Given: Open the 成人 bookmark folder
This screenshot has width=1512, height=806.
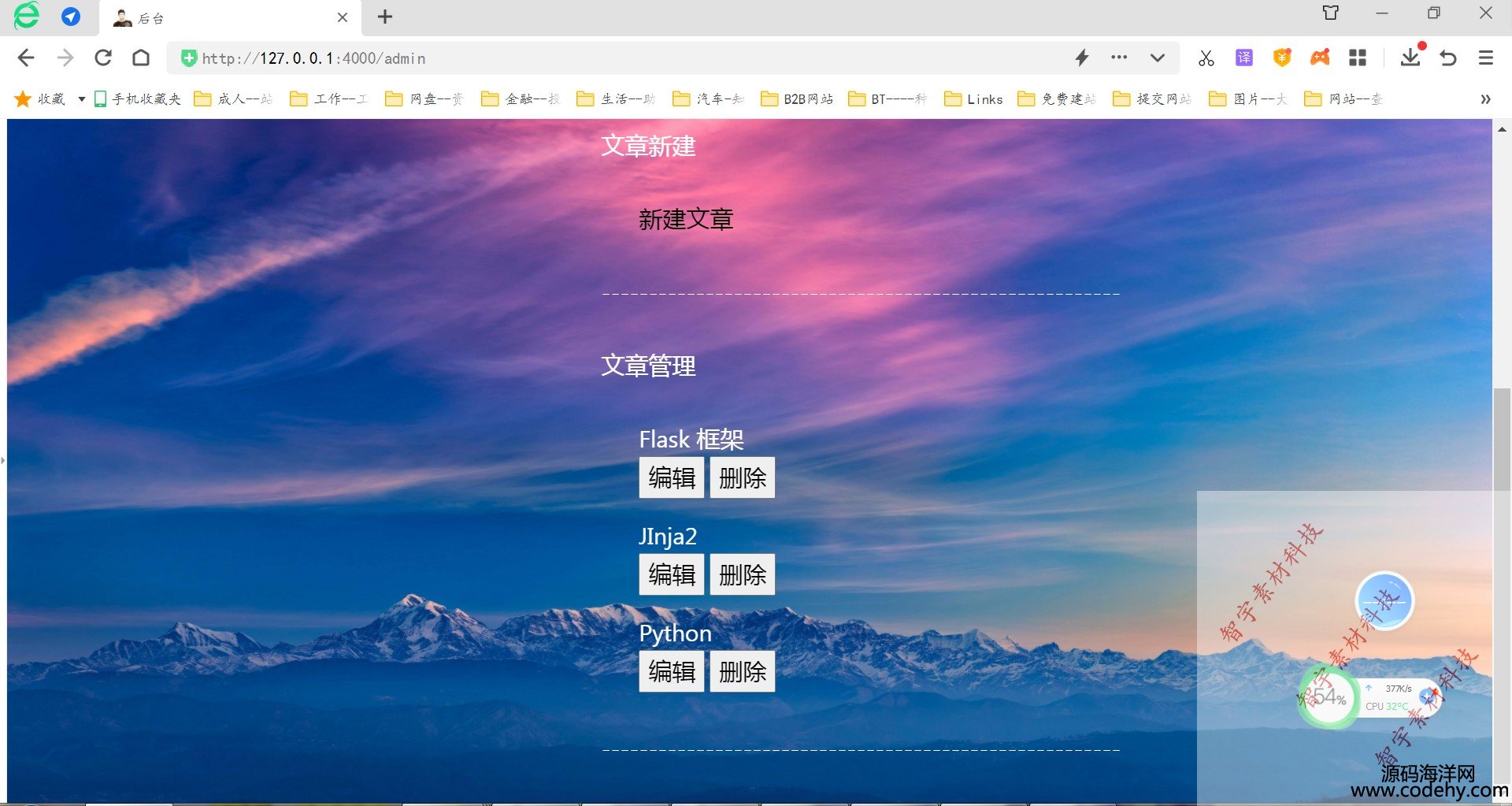Looking at the screenshot, I should point(234,98).
